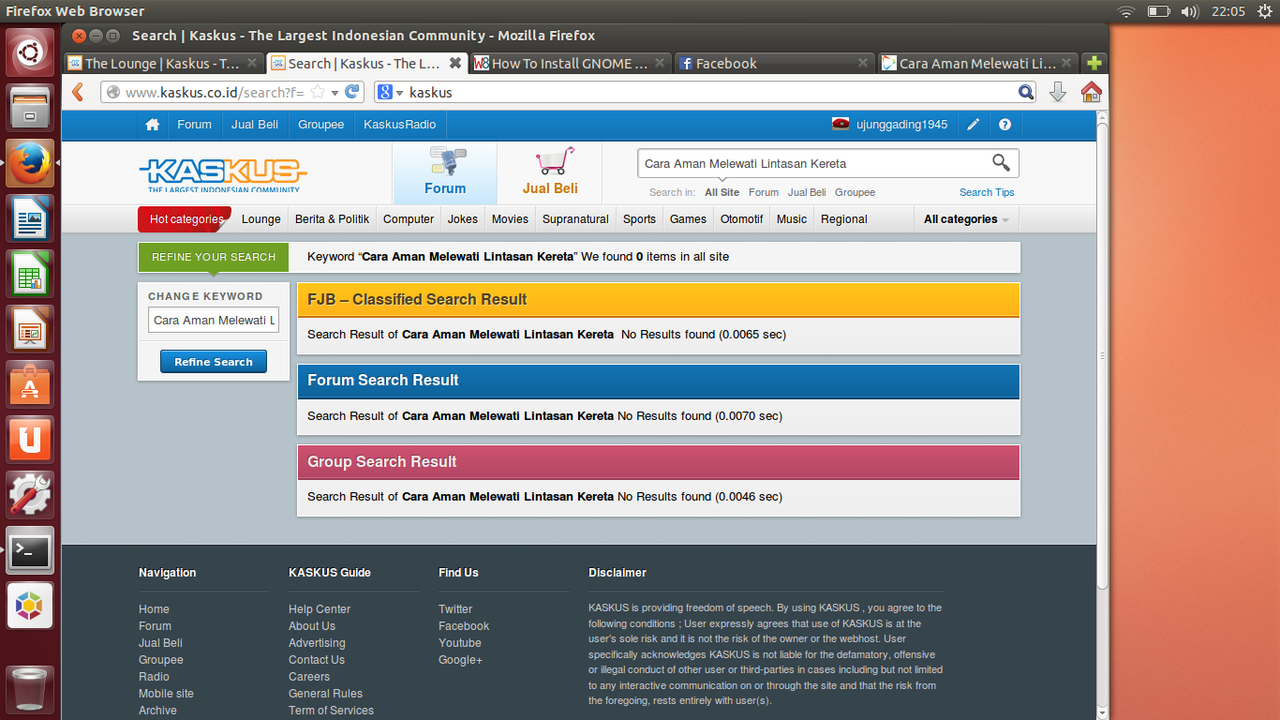Click Hot categories button
The height and width of the screenshot is (720, 1280).
(185, 219)
